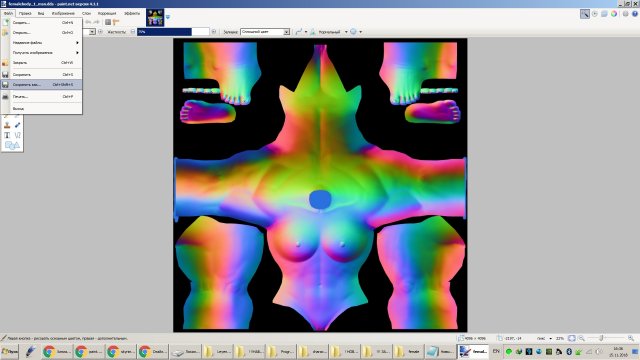
Task: Open paint.net Settings gear icon
Action: pyautogui.click(x=625, y=14)
